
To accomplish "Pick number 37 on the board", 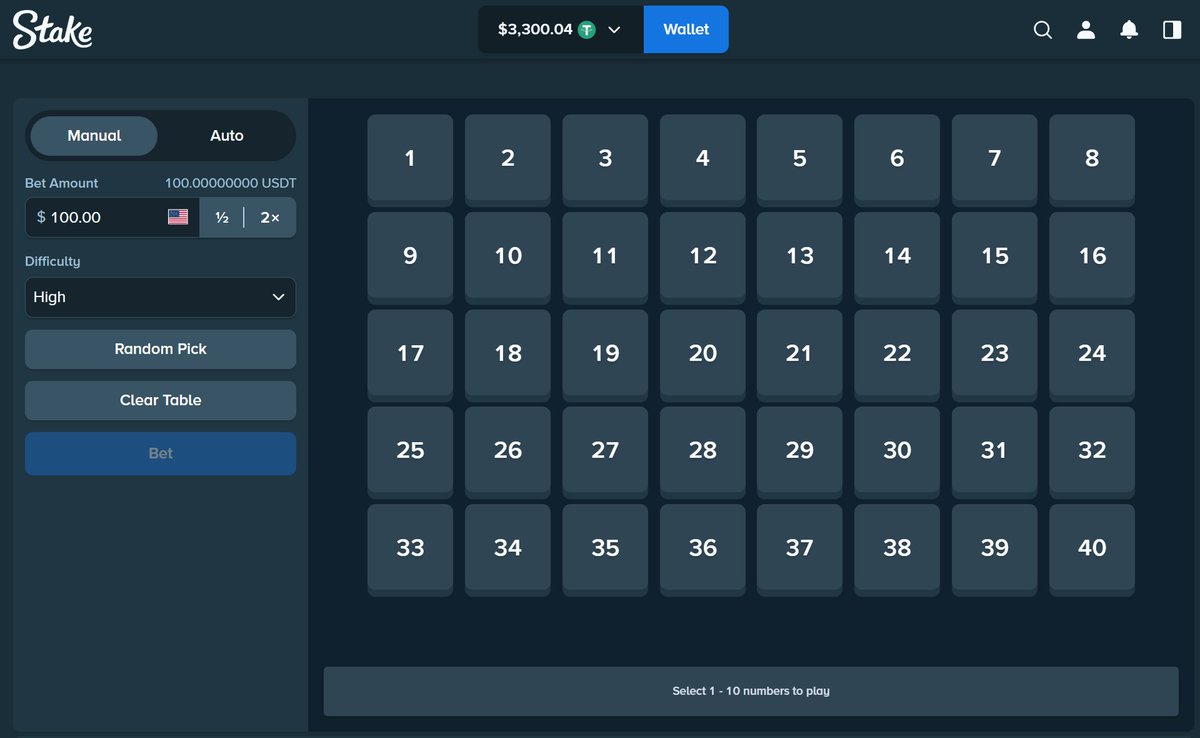I will (x=800, y=550).
